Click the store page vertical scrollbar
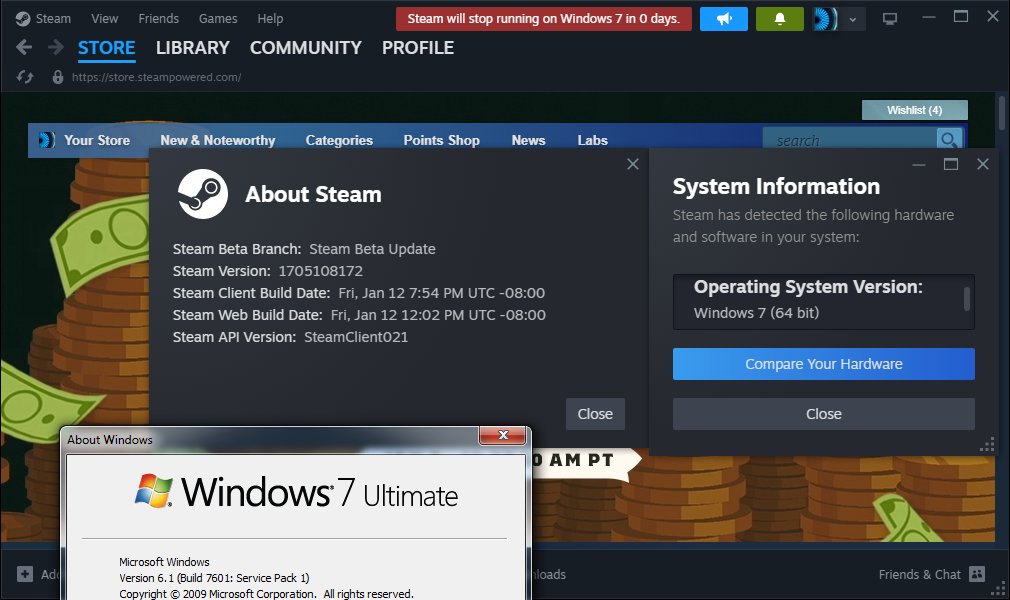 pos(1002,112)
